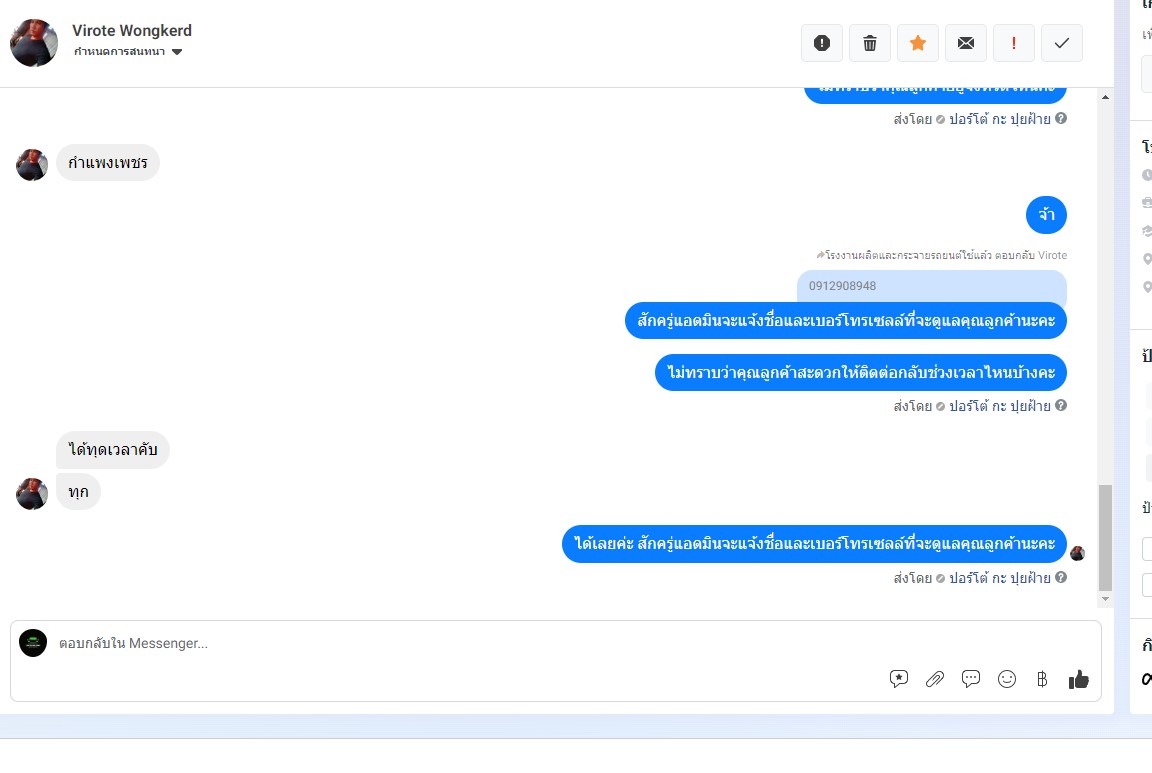Mark conversation with the orange star icon
The height and width of the screenshot is (773, 1152).
pyautogui.click(x=918, y=43)
